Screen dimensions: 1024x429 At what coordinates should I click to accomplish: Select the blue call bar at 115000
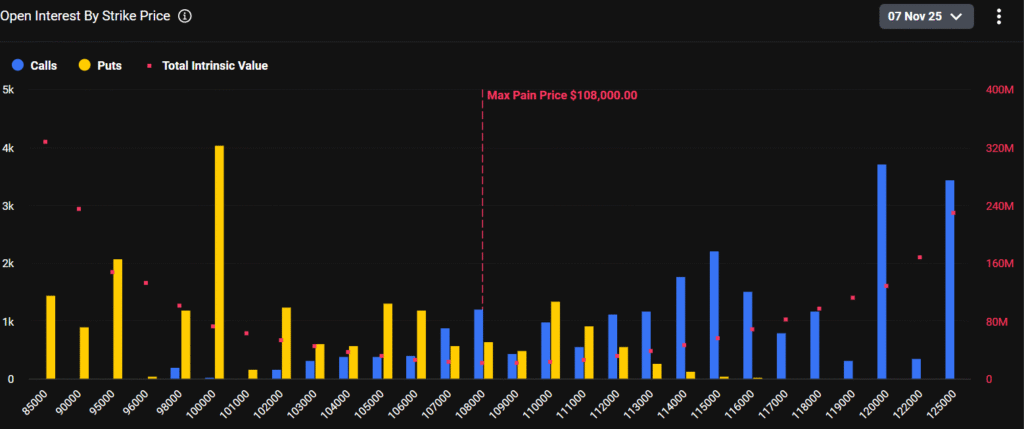pos(714,315)
